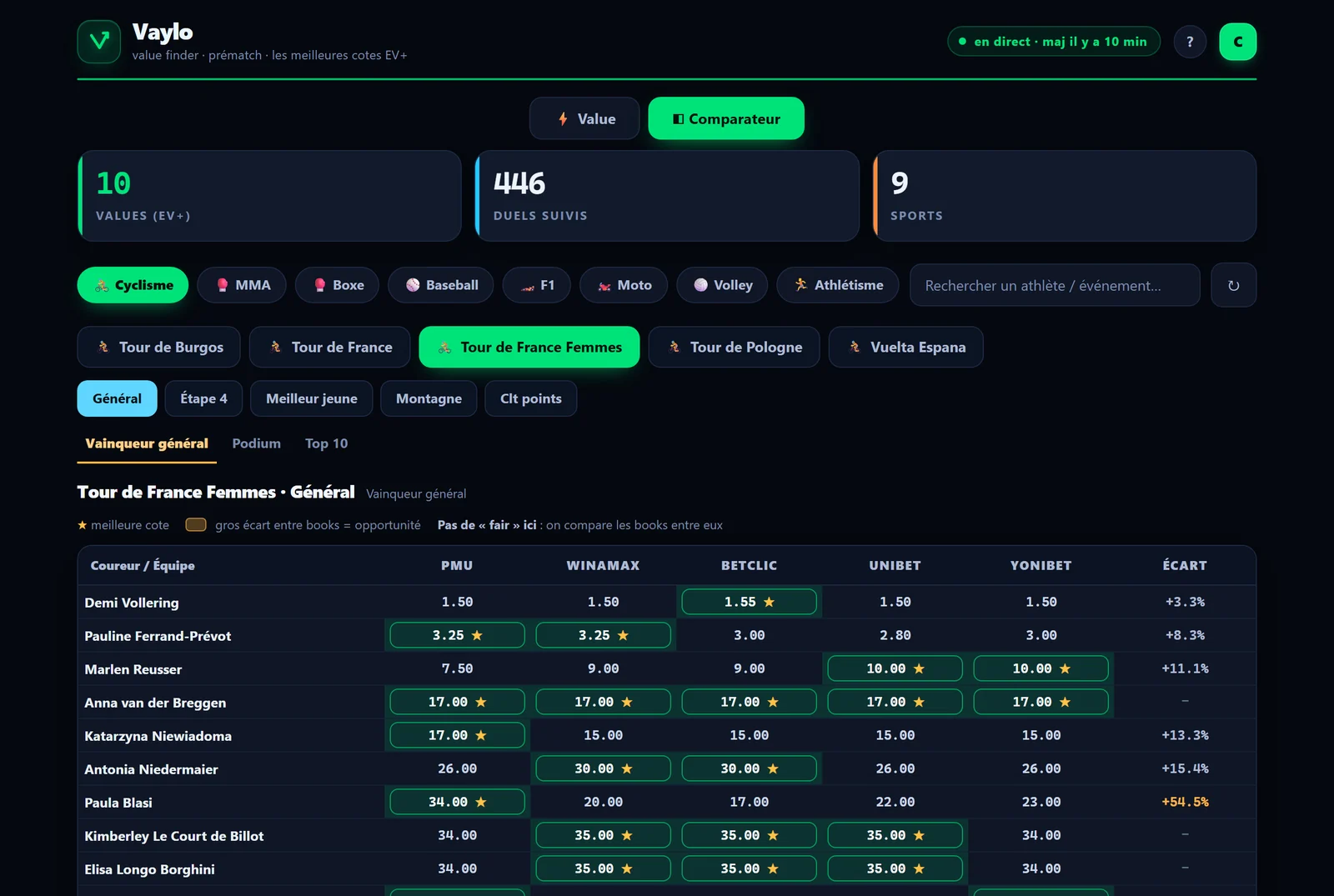Image resolution: width=1334 pixels, height=896 pixels.
Task: Select the Général classification tab
Action: (117, 398)
